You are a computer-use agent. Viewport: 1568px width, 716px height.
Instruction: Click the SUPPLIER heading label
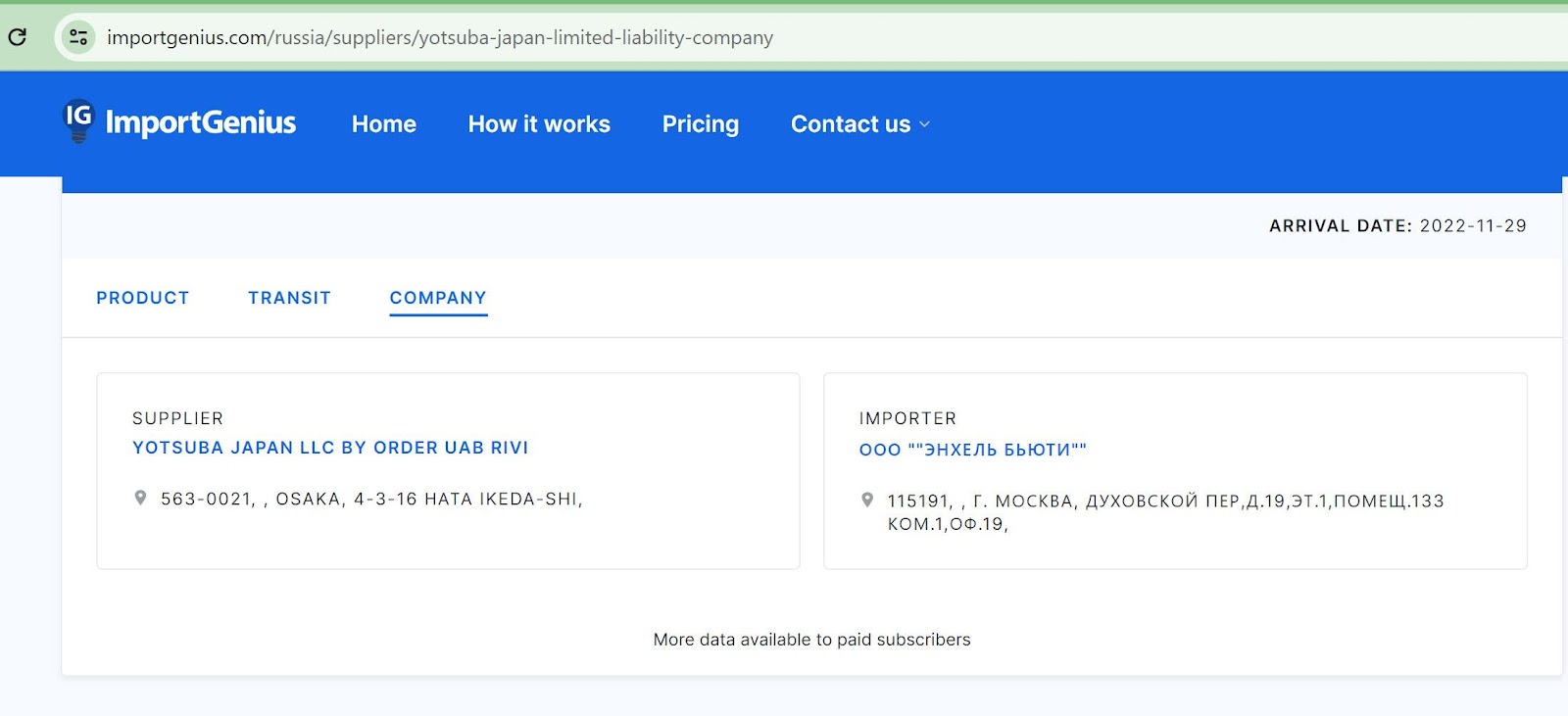[x=178, y=418]
